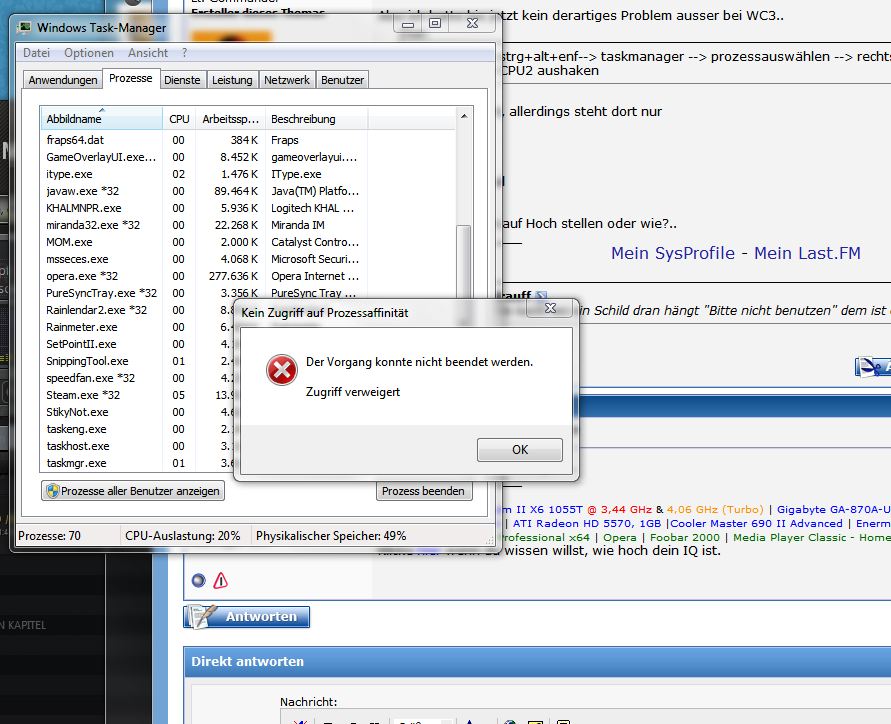Click the red report-post warning icon

coord(220,580)
